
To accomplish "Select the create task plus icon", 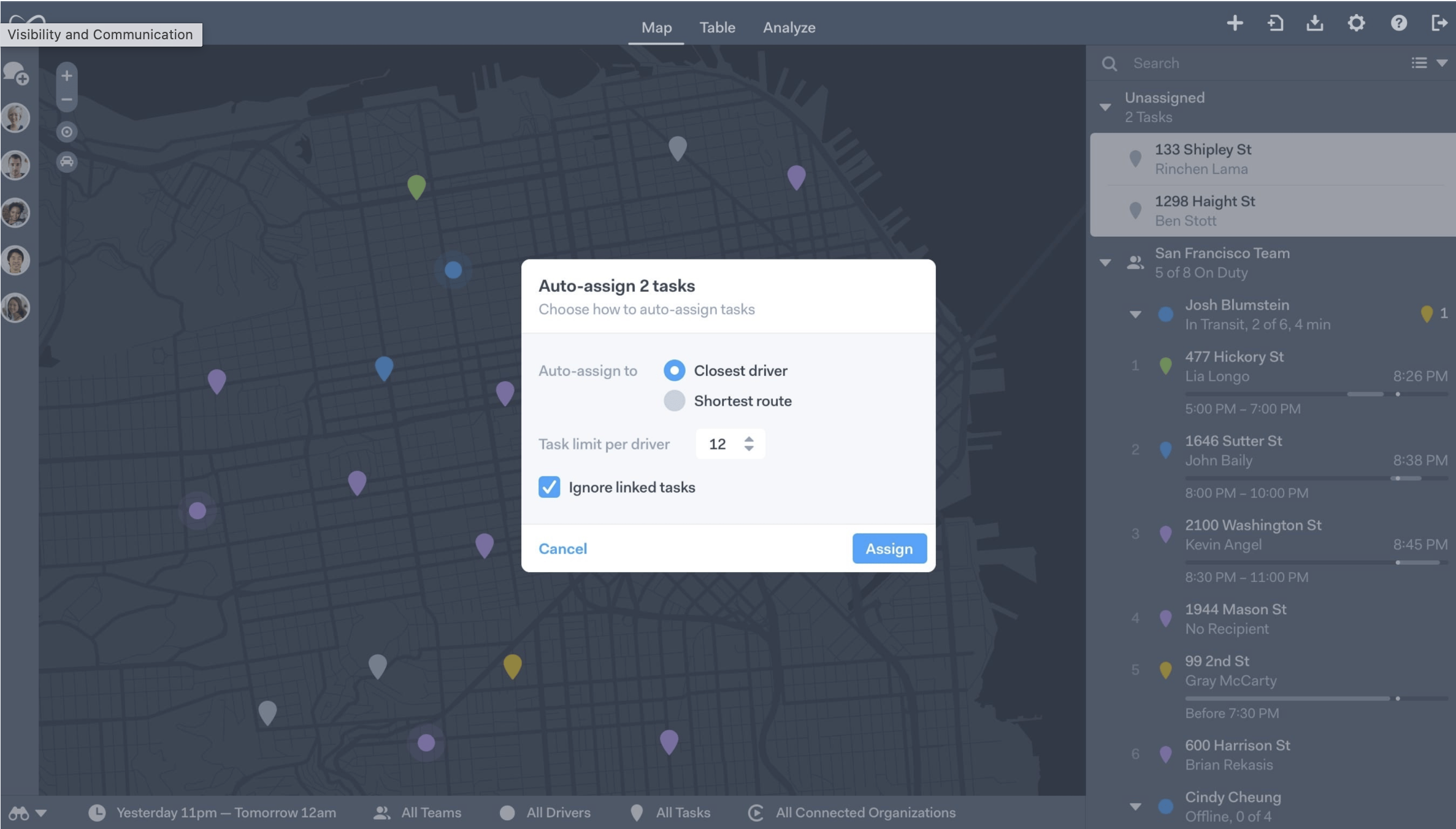I will point(1234,24).
